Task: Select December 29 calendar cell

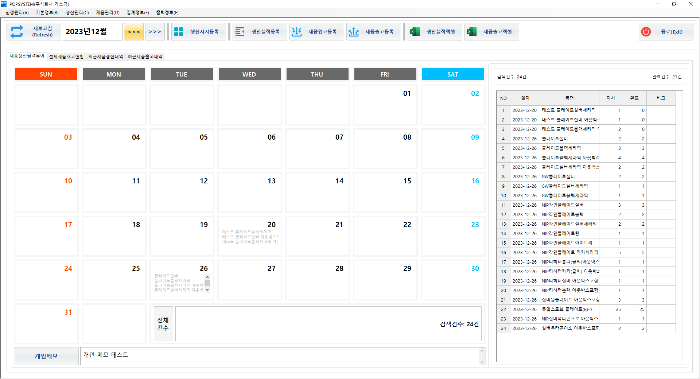Action: click(x=385, y=280)
